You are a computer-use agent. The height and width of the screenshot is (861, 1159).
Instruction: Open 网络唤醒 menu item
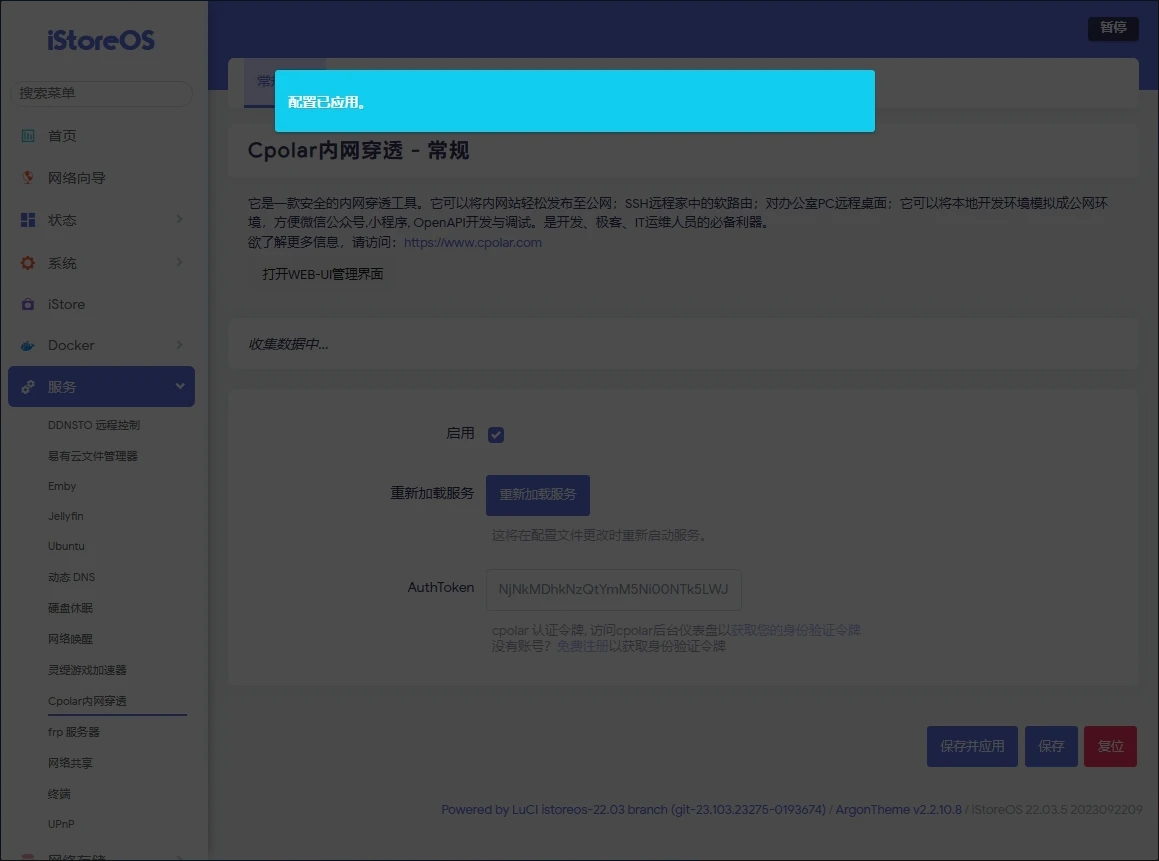70,639
